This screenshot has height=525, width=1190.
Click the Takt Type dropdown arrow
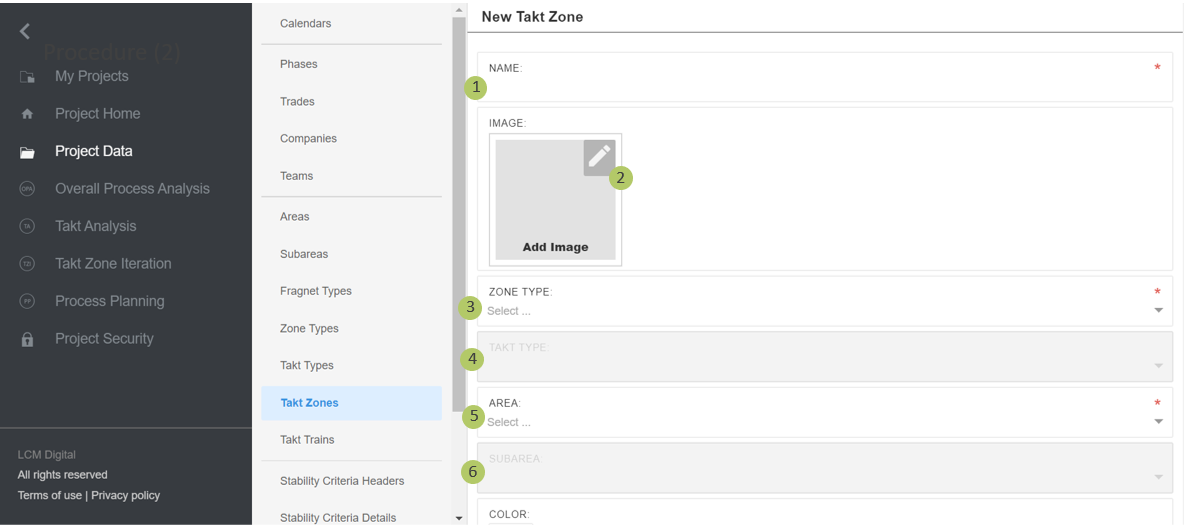[1158, 366]
